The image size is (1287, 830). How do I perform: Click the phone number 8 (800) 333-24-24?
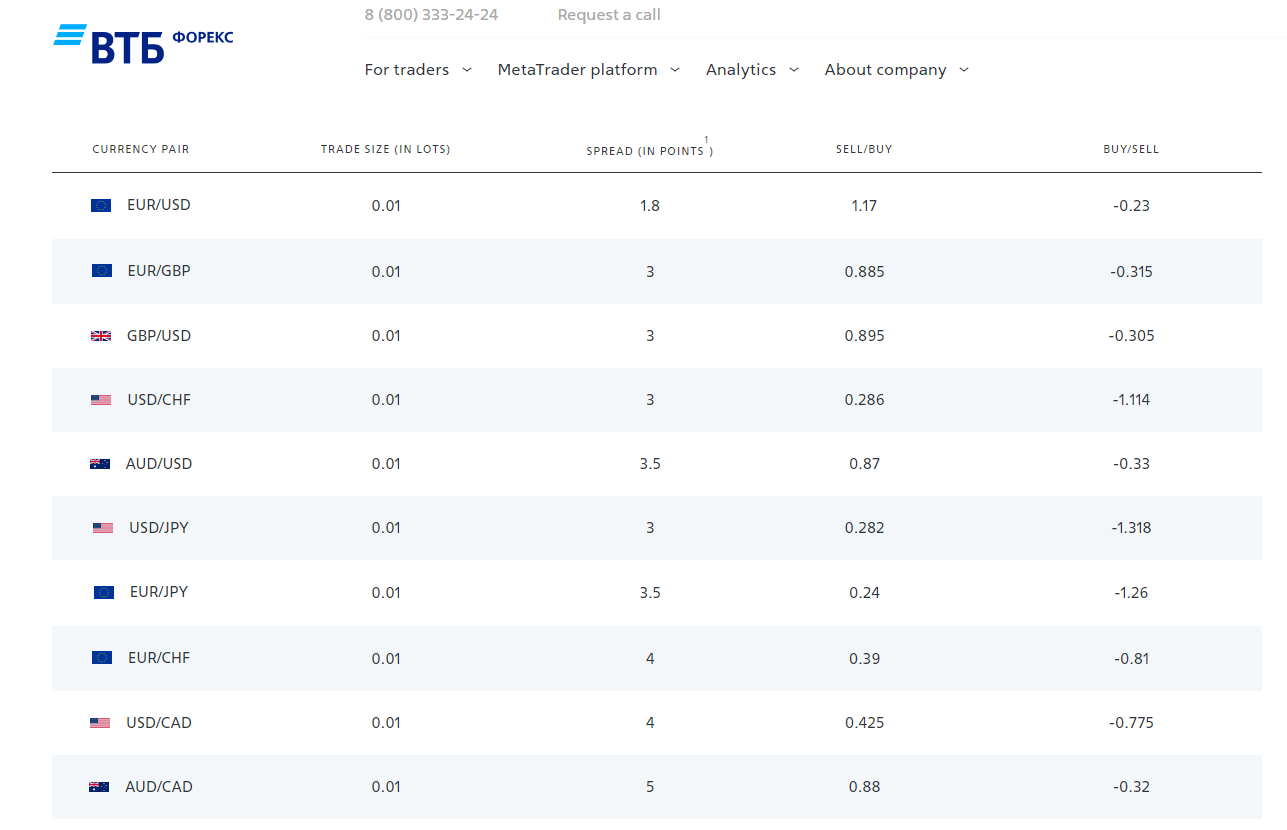point(431,15)
